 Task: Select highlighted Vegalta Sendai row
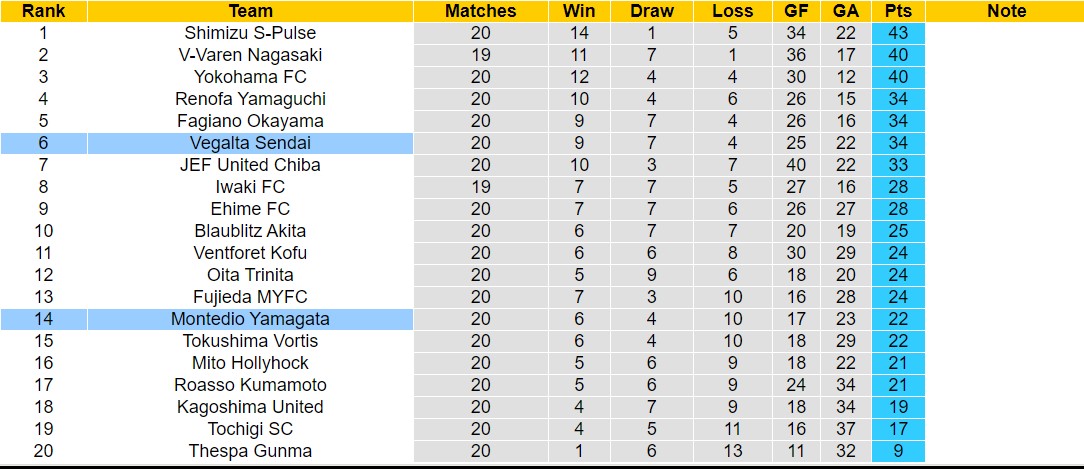[x=250, y=143]
